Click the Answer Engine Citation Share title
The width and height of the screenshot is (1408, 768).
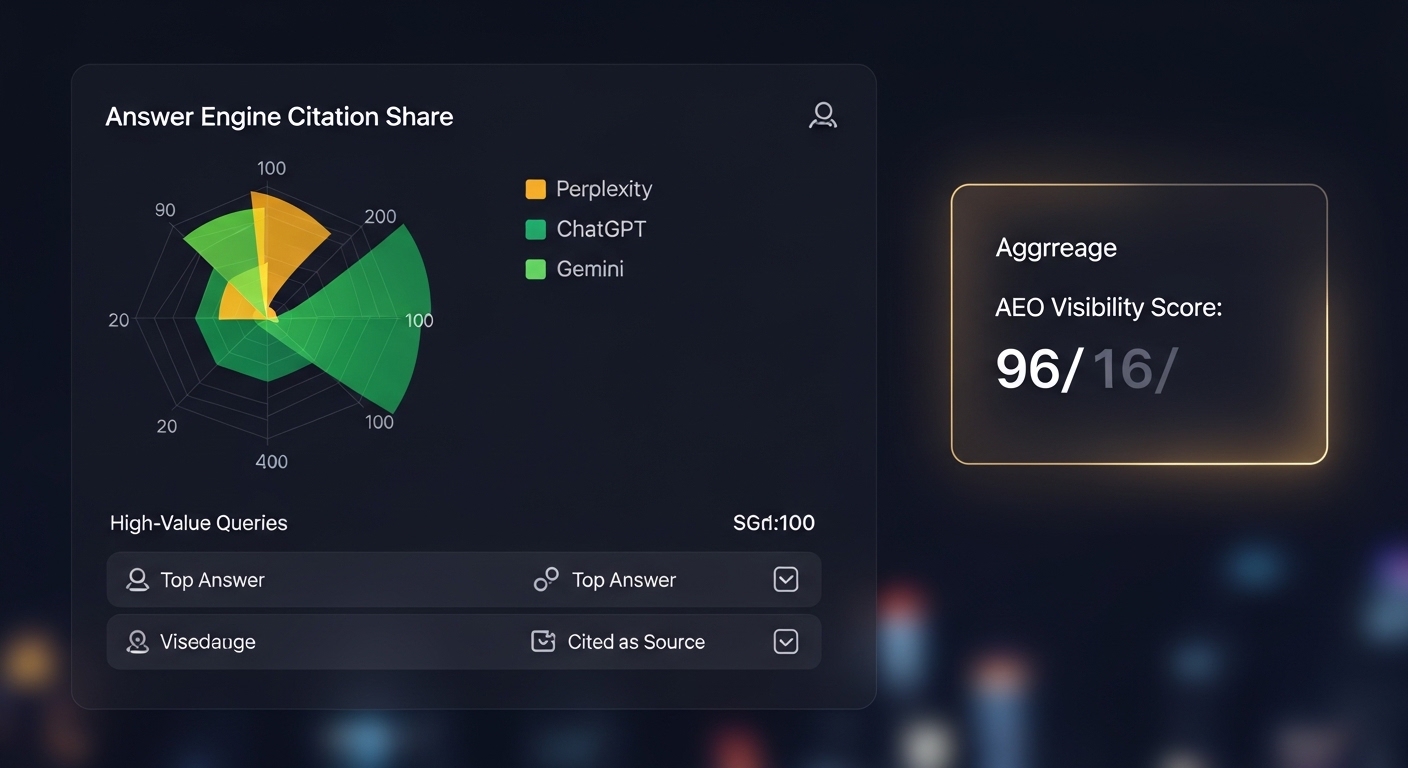[x=279, y=117]
